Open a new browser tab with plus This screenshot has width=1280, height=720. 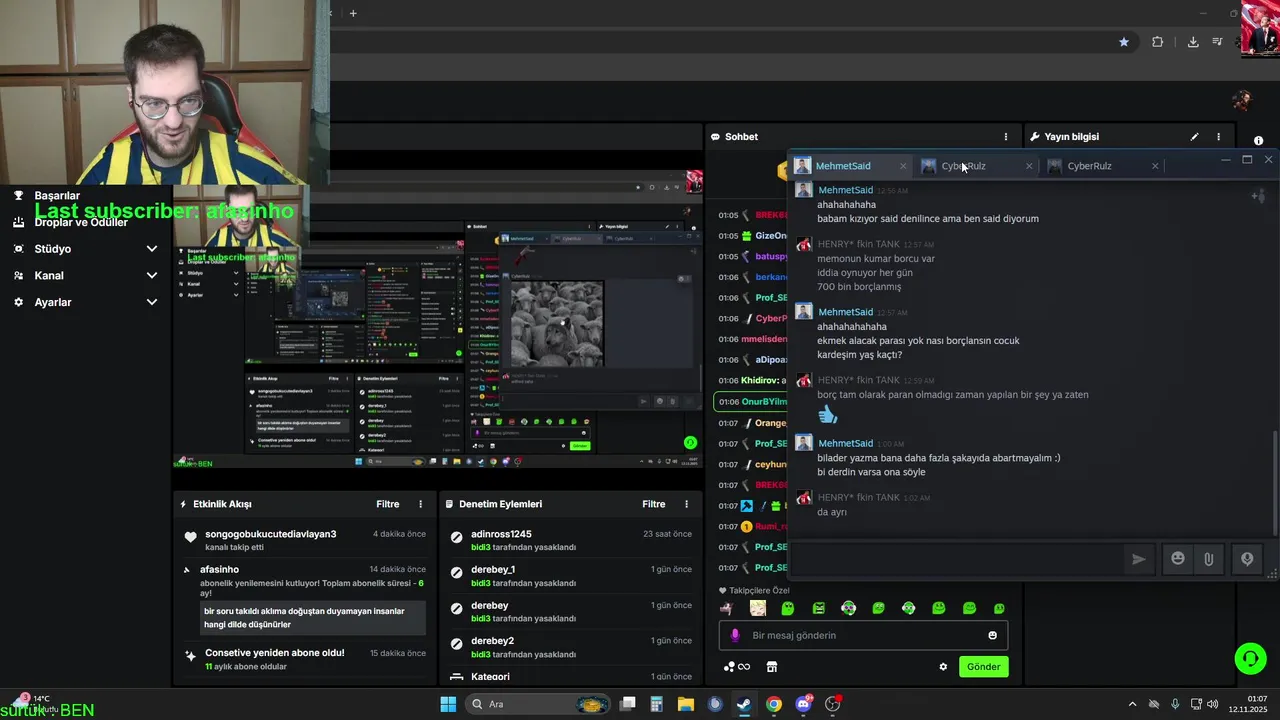point(353,13)
